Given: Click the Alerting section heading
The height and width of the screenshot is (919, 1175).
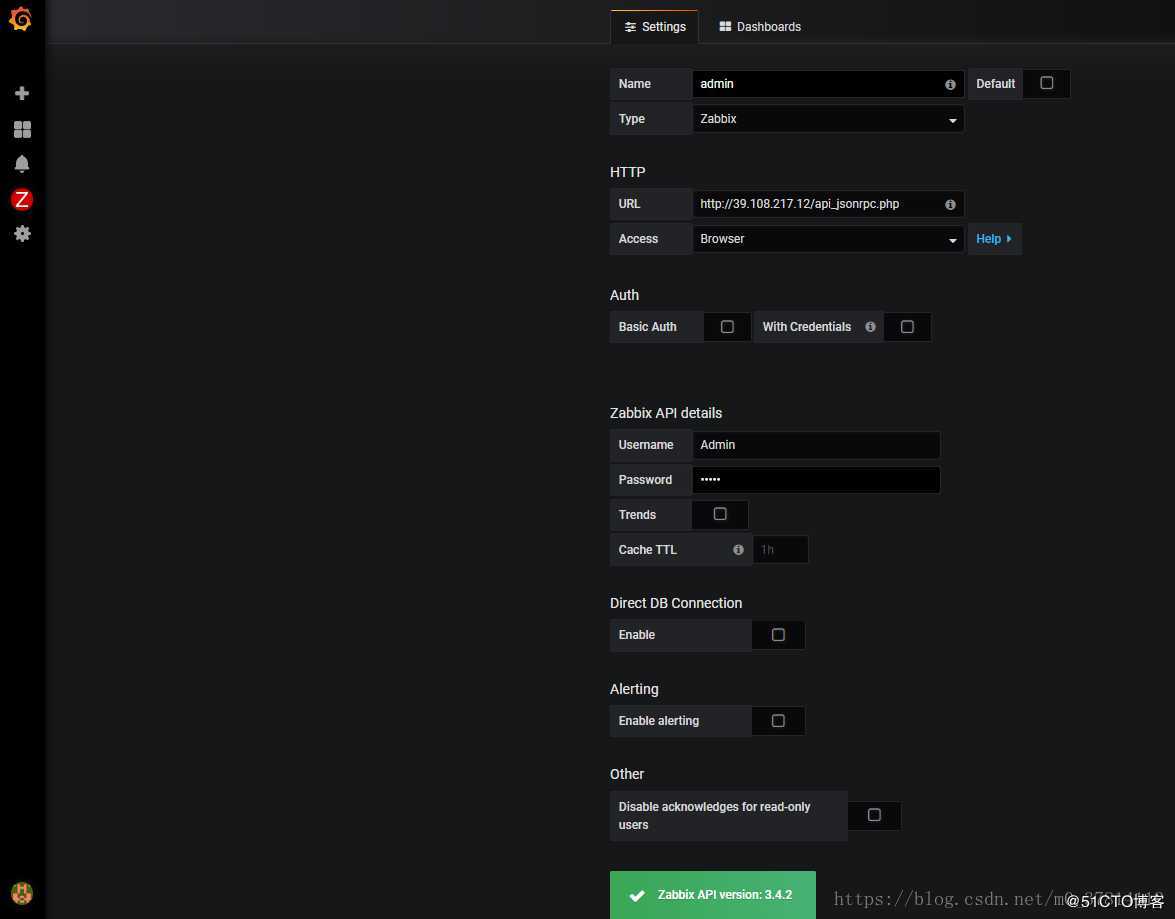Looking at the screenshot, I should (x=634, y=689).
